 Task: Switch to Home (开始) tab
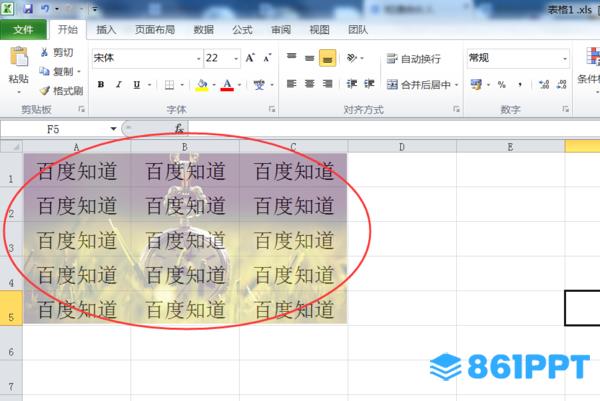tap(67, 29)
